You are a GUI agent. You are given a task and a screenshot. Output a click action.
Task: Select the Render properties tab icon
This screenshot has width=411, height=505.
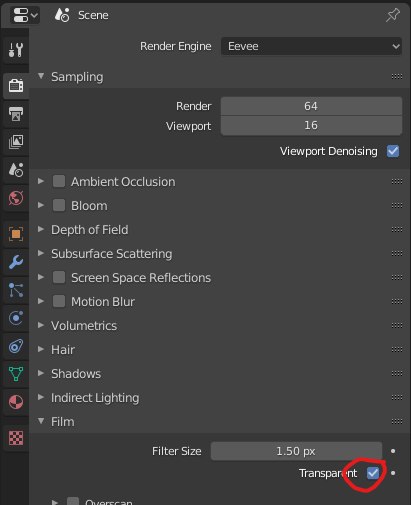pos(16,85)
